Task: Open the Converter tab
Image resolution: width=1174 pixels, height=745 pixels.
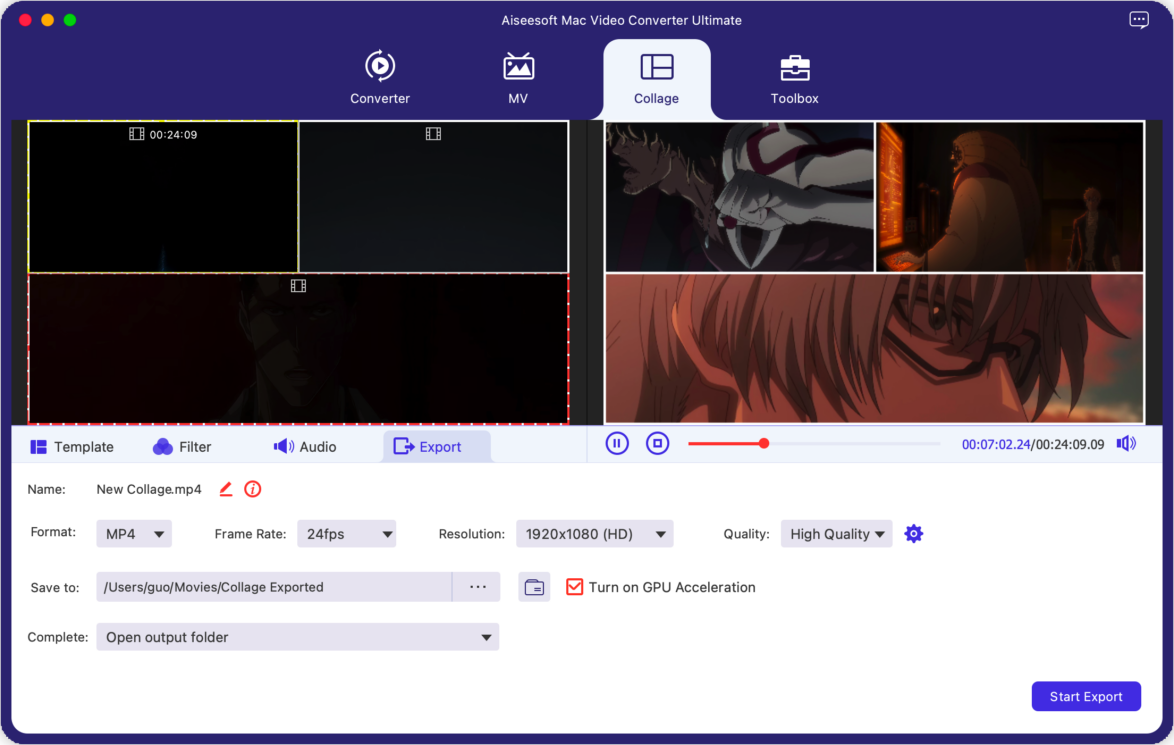Action: (x=380, y=78)
